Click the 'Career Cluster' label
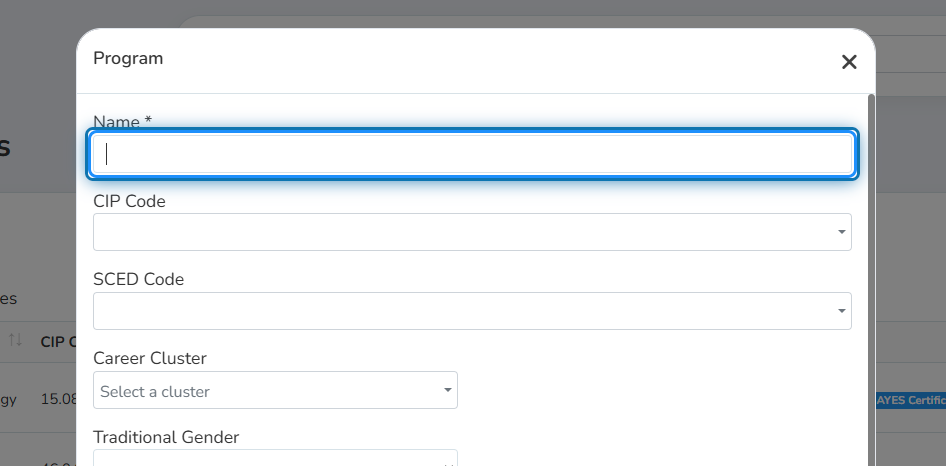Viewport: 946px width, 466px height. click(150, 358)
